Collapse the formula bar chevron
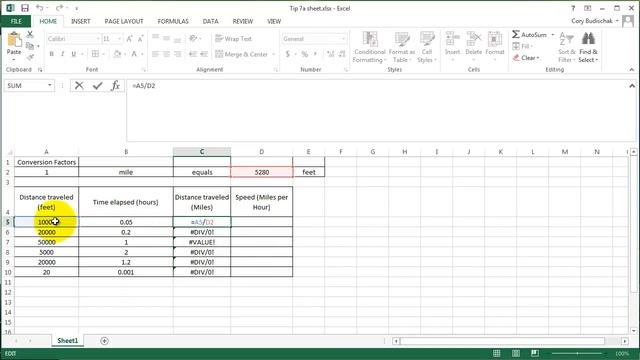 pyautogui.click(x=632, y=86)
